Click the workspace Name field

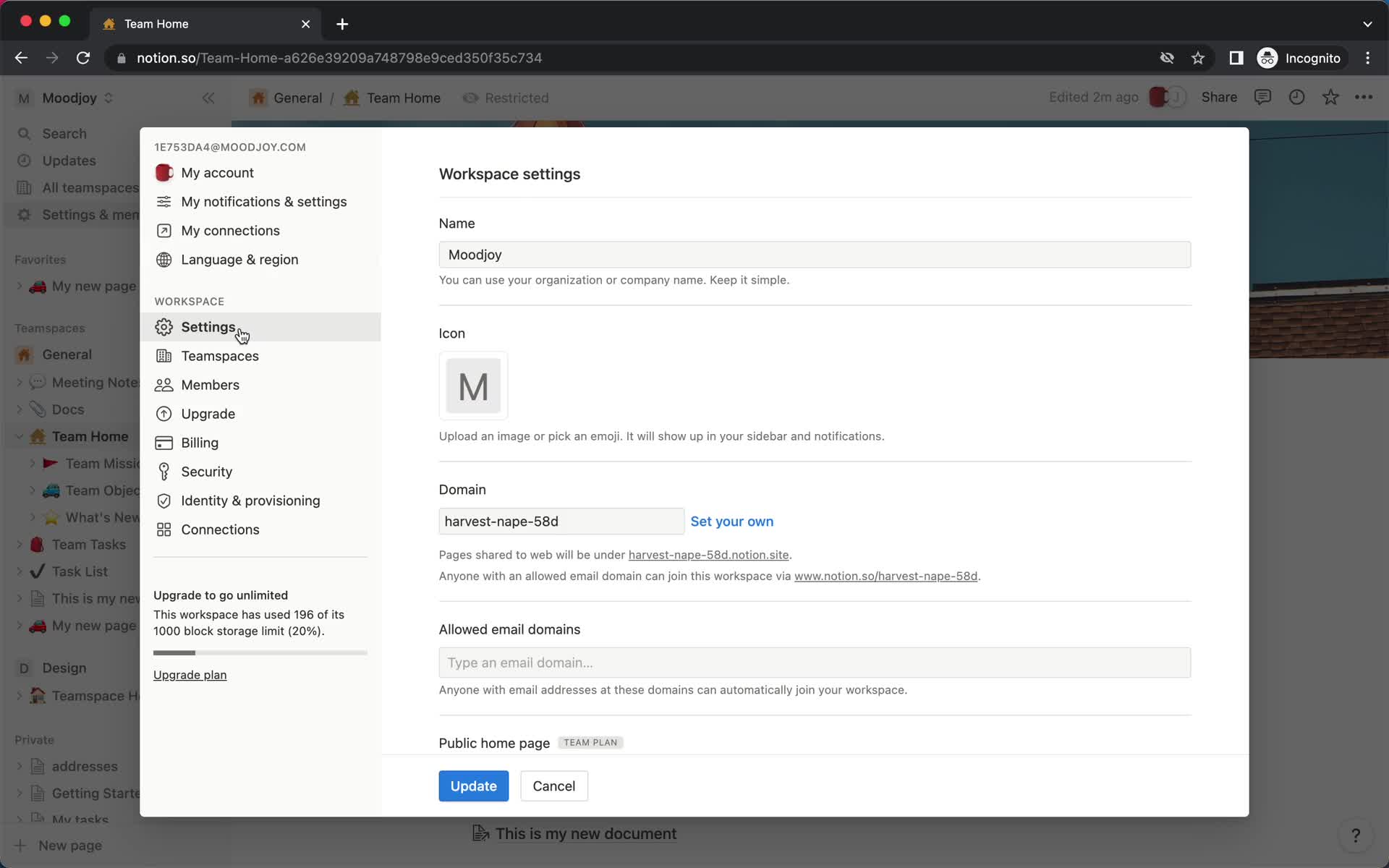815,255
